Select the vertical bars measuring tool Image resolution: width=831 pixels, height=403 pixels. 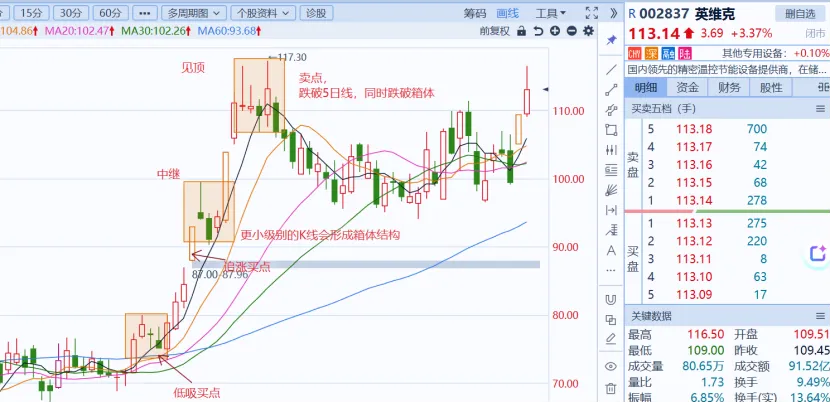[611, 150]
